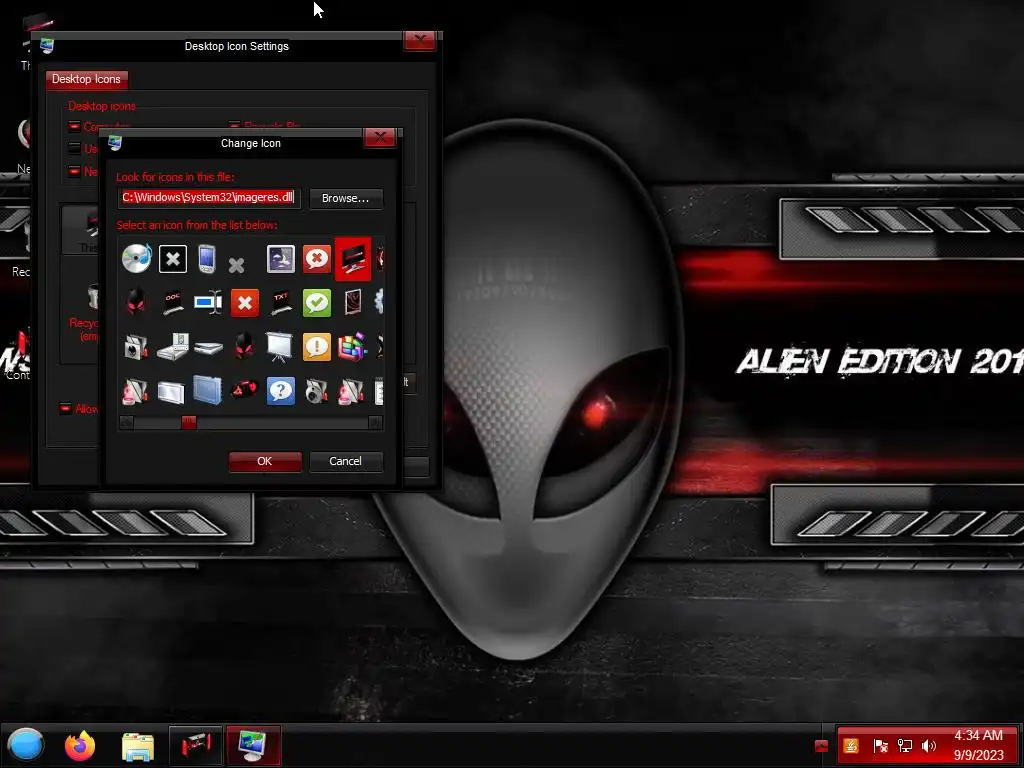This screenshot has width=1024, height=768.
Task: Switch to the Desktop Icons tab
Action: click(86, 79)
